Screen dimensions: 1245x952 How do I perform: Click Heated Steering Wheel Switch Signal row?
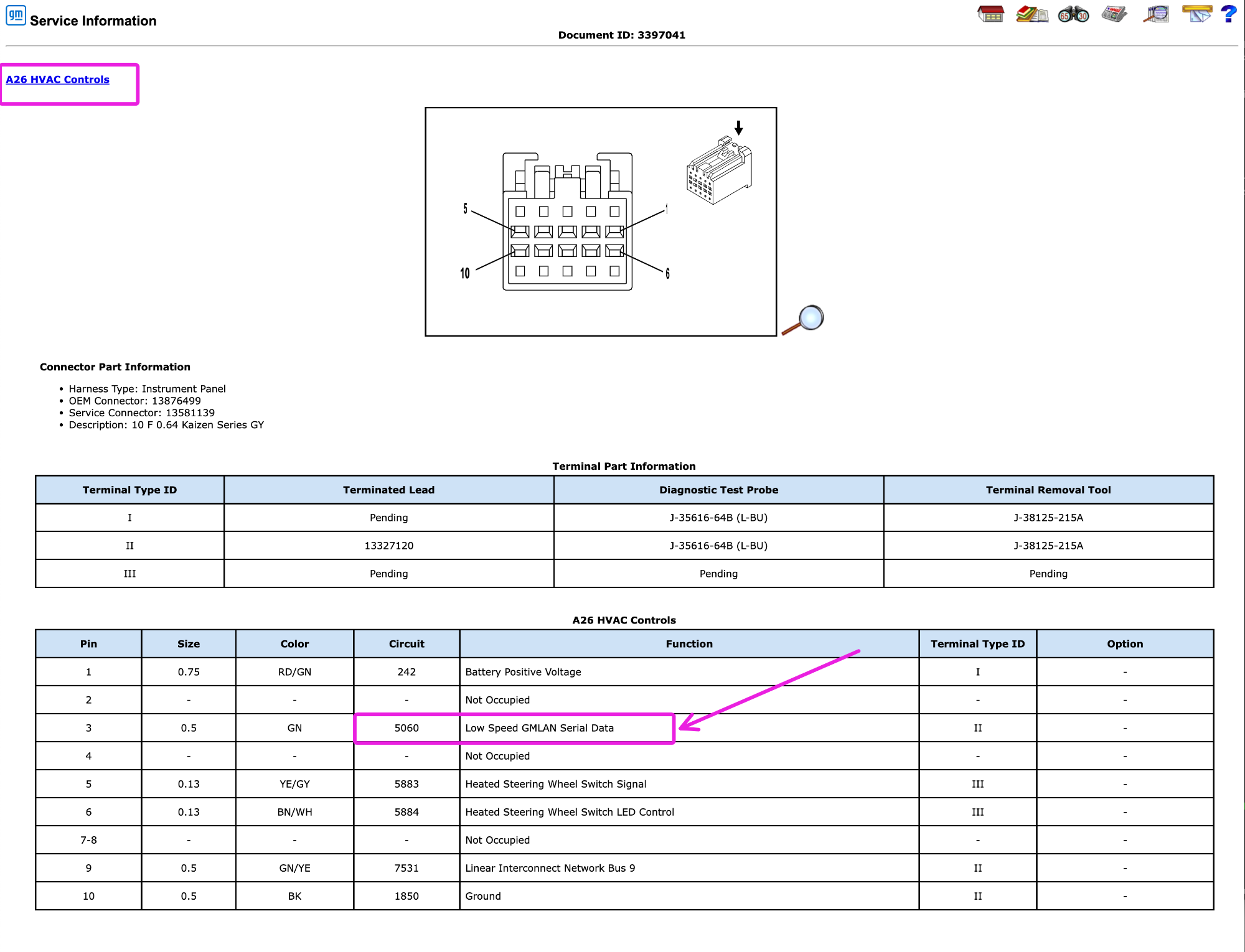click(624, 784)
